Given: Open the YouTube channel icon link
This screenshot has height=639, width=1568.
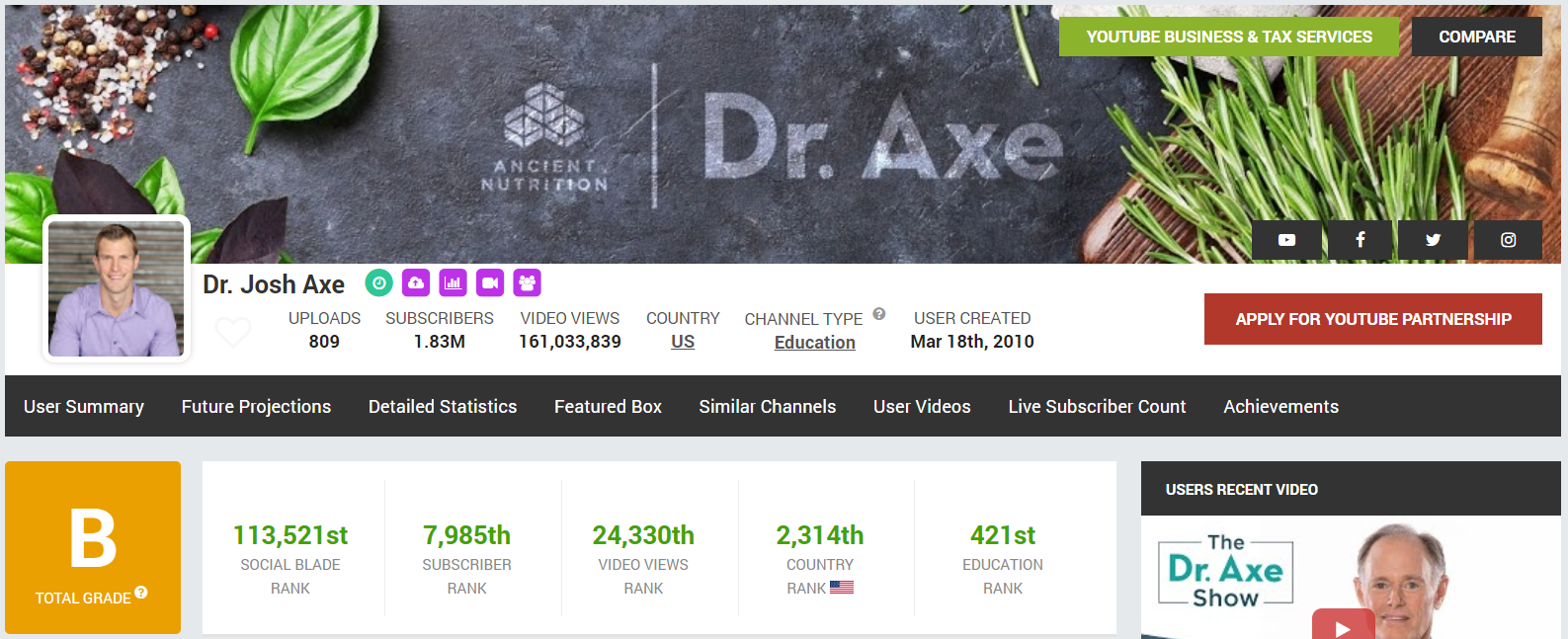Looking at the screenshot, I should tap(1286, 240).
